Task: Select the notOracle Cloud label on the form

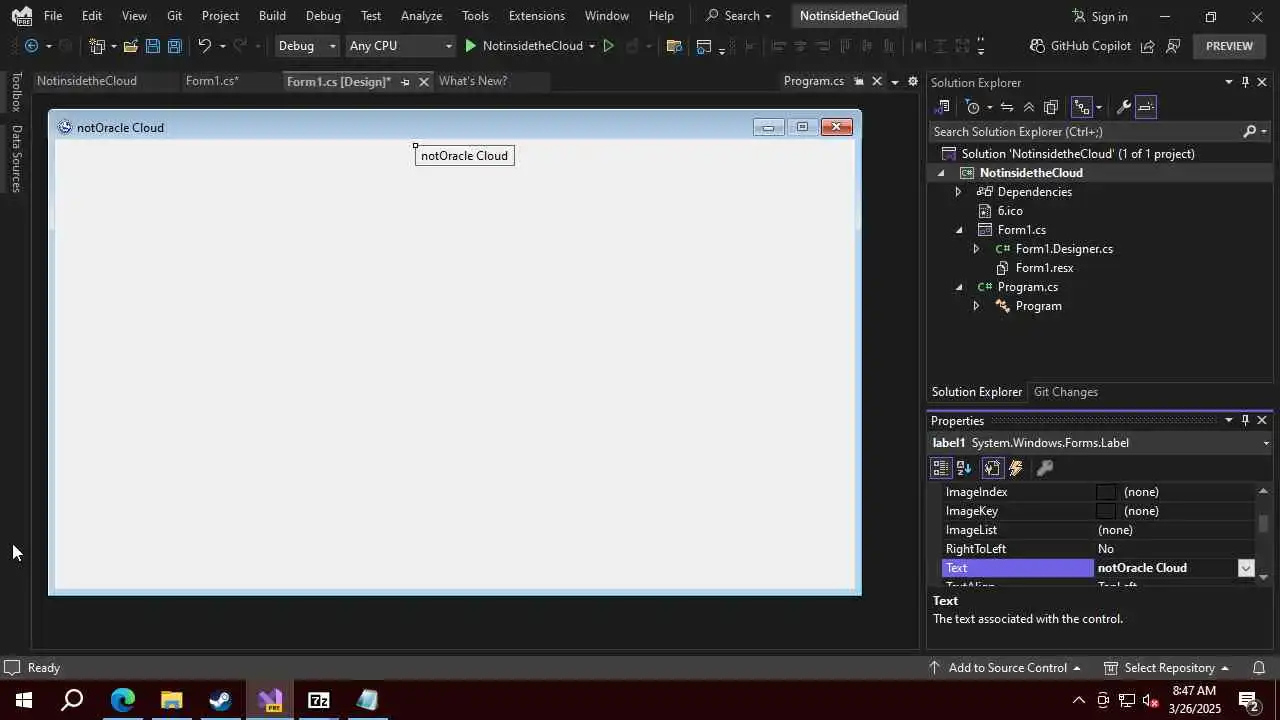Action: pos(465,156)
